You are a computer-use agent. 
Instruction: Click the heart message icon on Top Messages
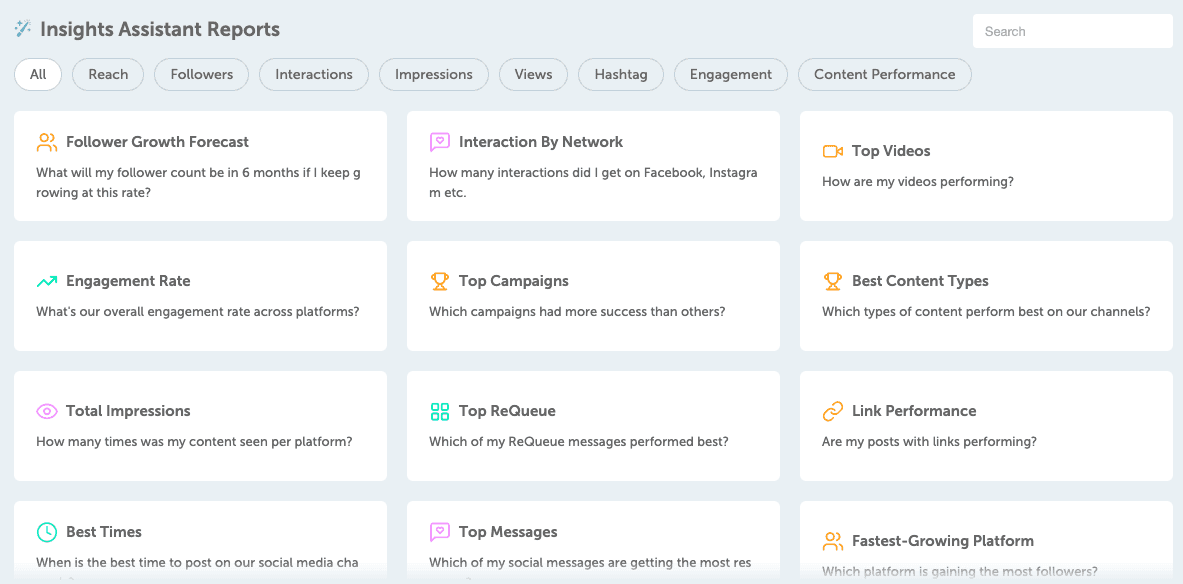point(440,532)
